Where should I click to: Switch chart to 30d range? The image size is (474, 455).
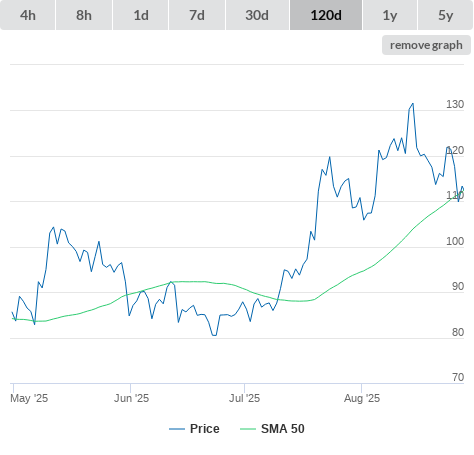[257, 15]
